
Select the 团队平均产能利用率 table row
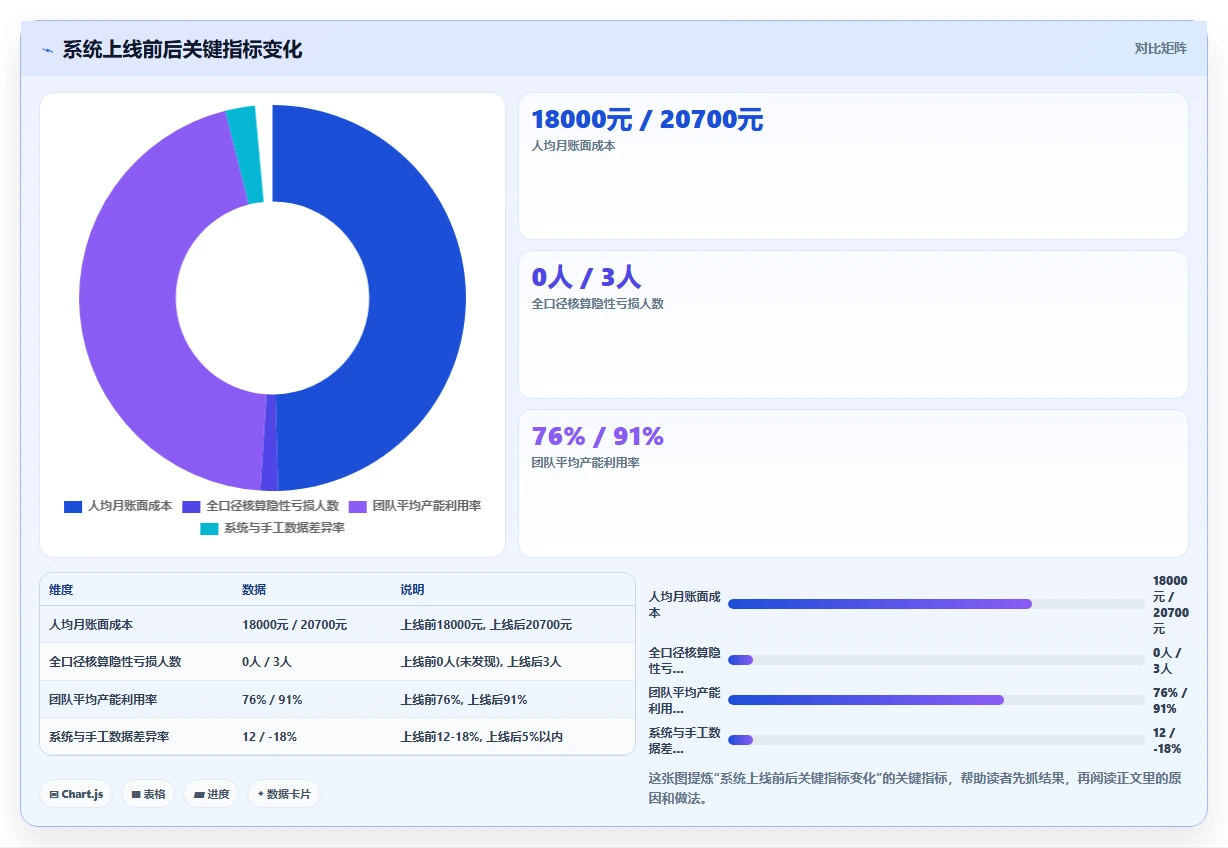tap(337, 700)
